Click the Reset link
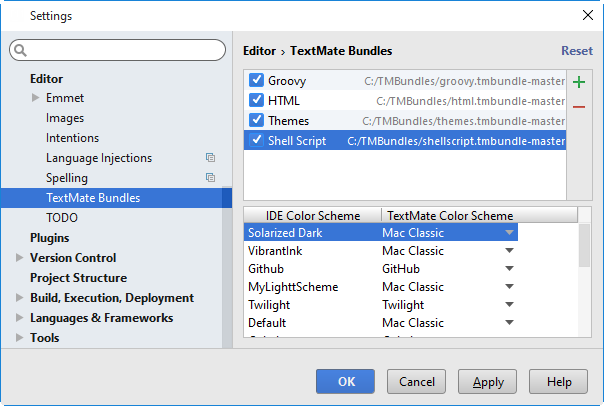604x406 pixels. 577,51
